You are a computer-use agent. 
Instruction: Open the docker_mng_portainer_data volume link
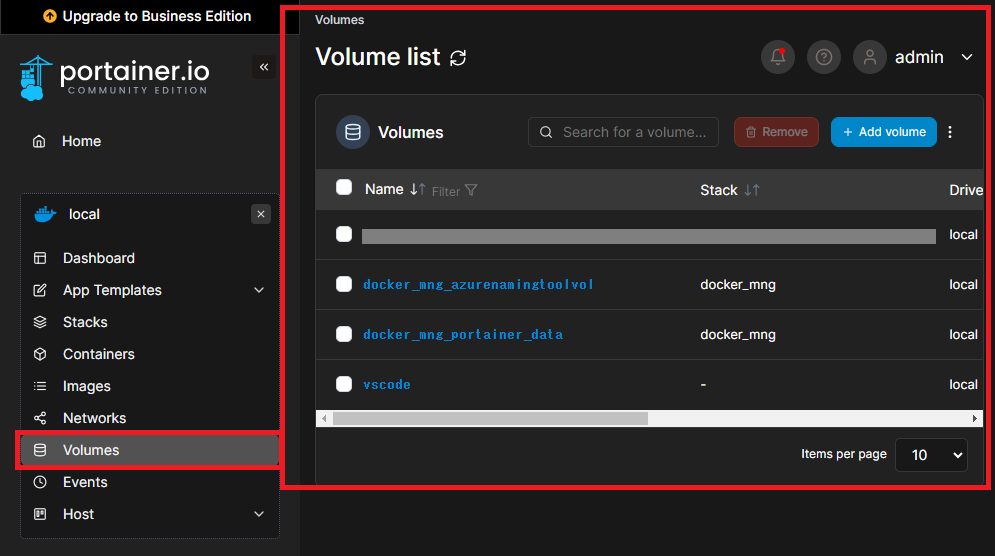tap(463, 334)
